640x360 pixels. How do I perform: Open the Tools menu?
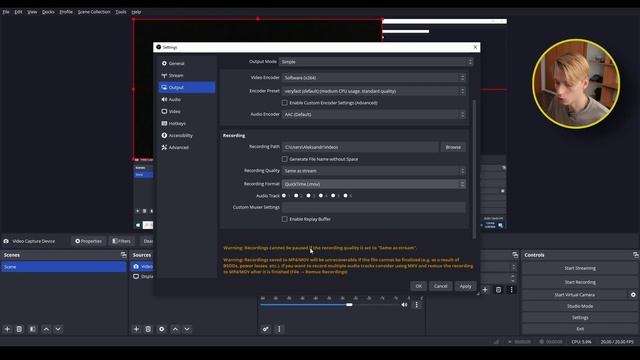pos(121,12)
